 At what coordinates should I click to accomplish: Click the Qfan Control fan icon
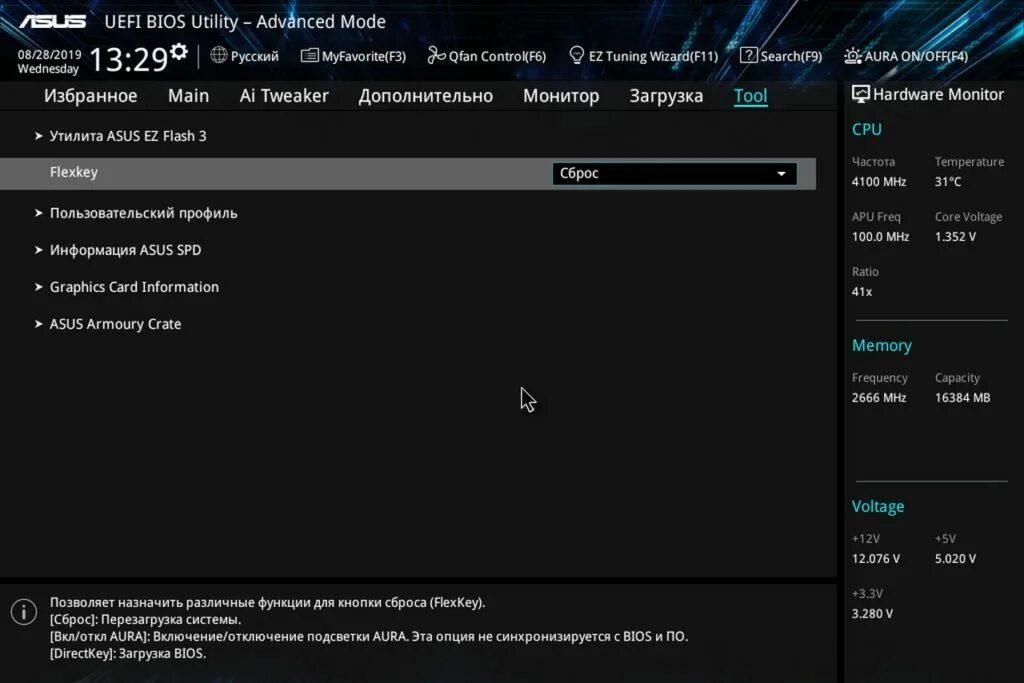click(x=436, y=56)
